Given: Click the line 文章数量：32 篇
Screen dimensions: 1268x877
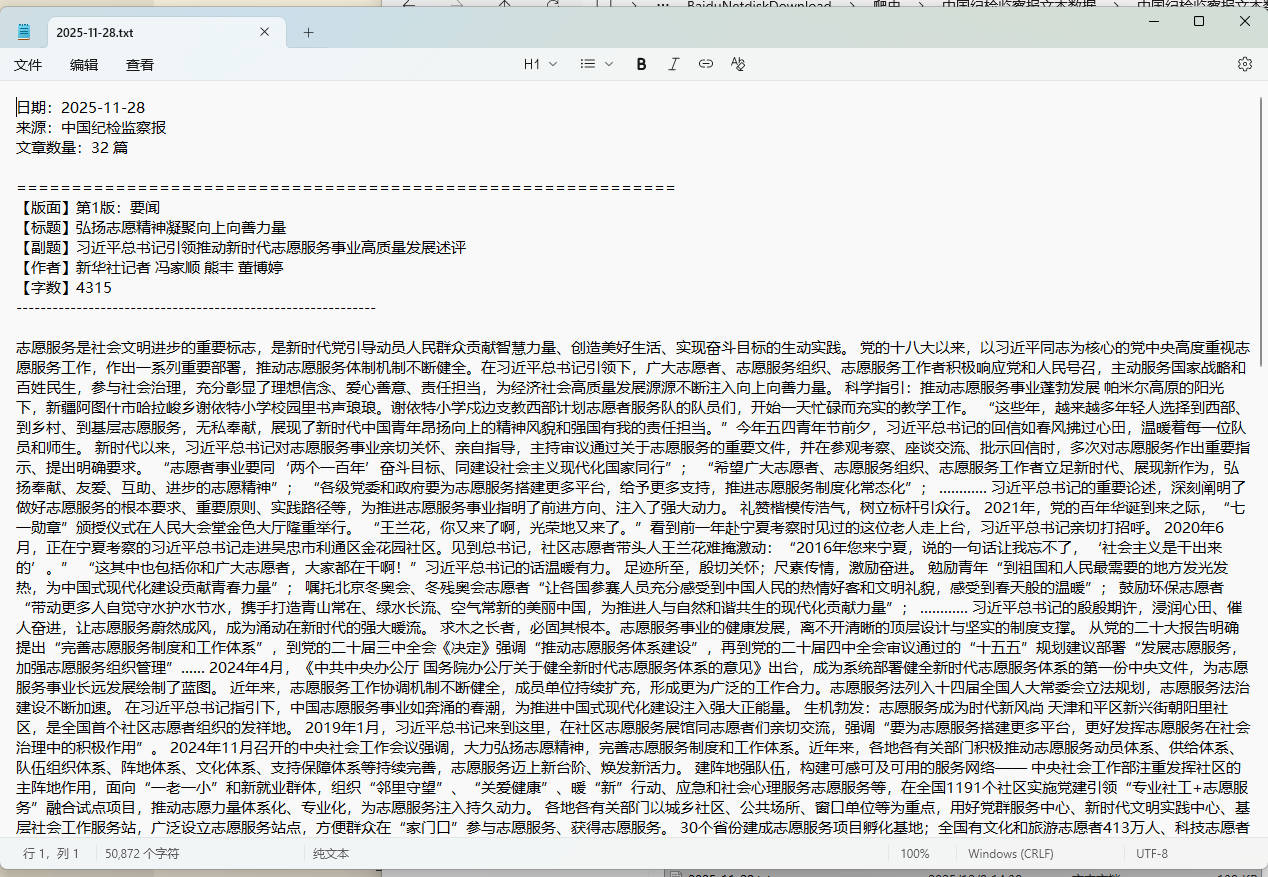Looking at the screenshot, I should 72,148.
